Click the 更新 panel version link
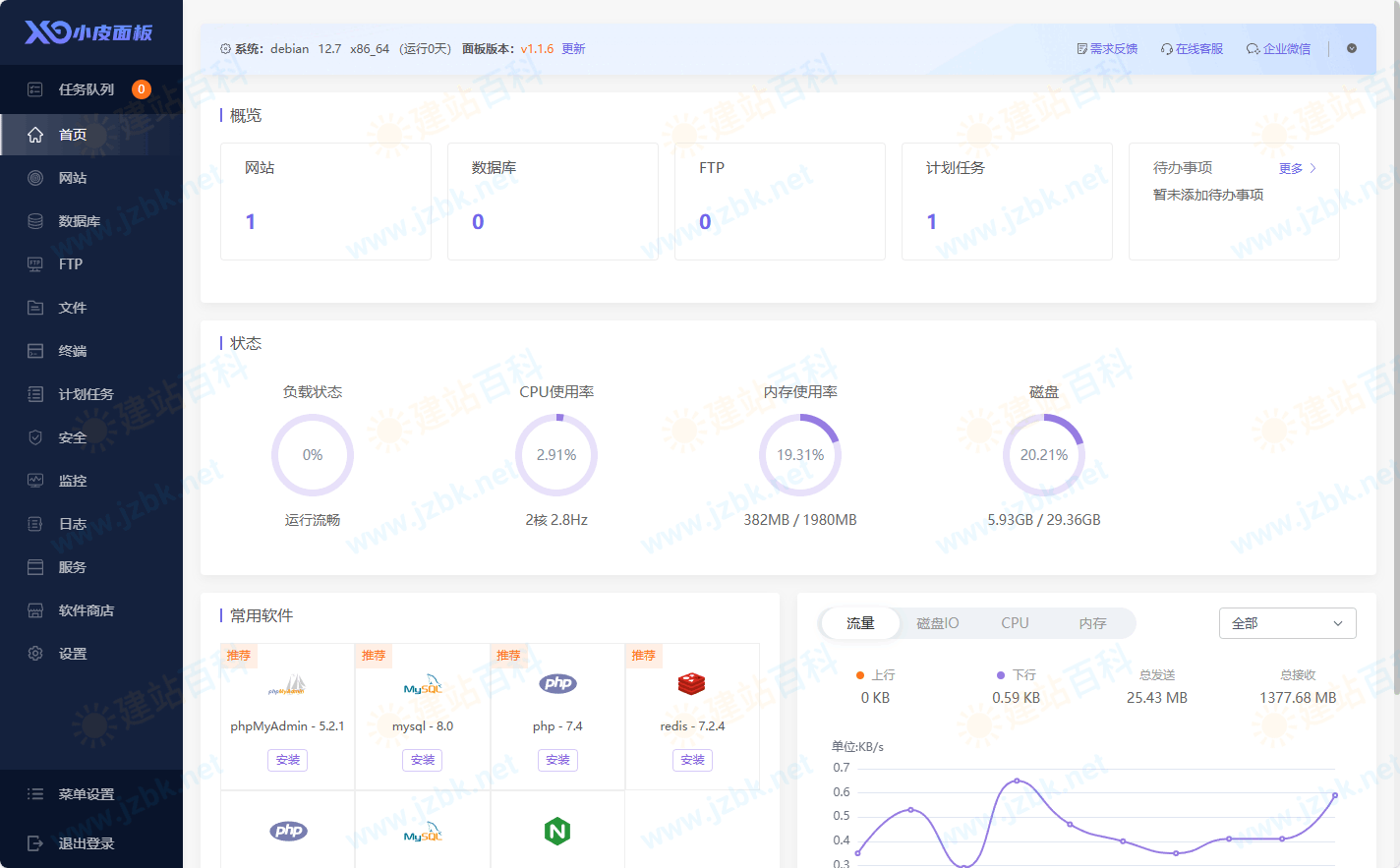Screen dimensions: 1400x868 point(573,49)
